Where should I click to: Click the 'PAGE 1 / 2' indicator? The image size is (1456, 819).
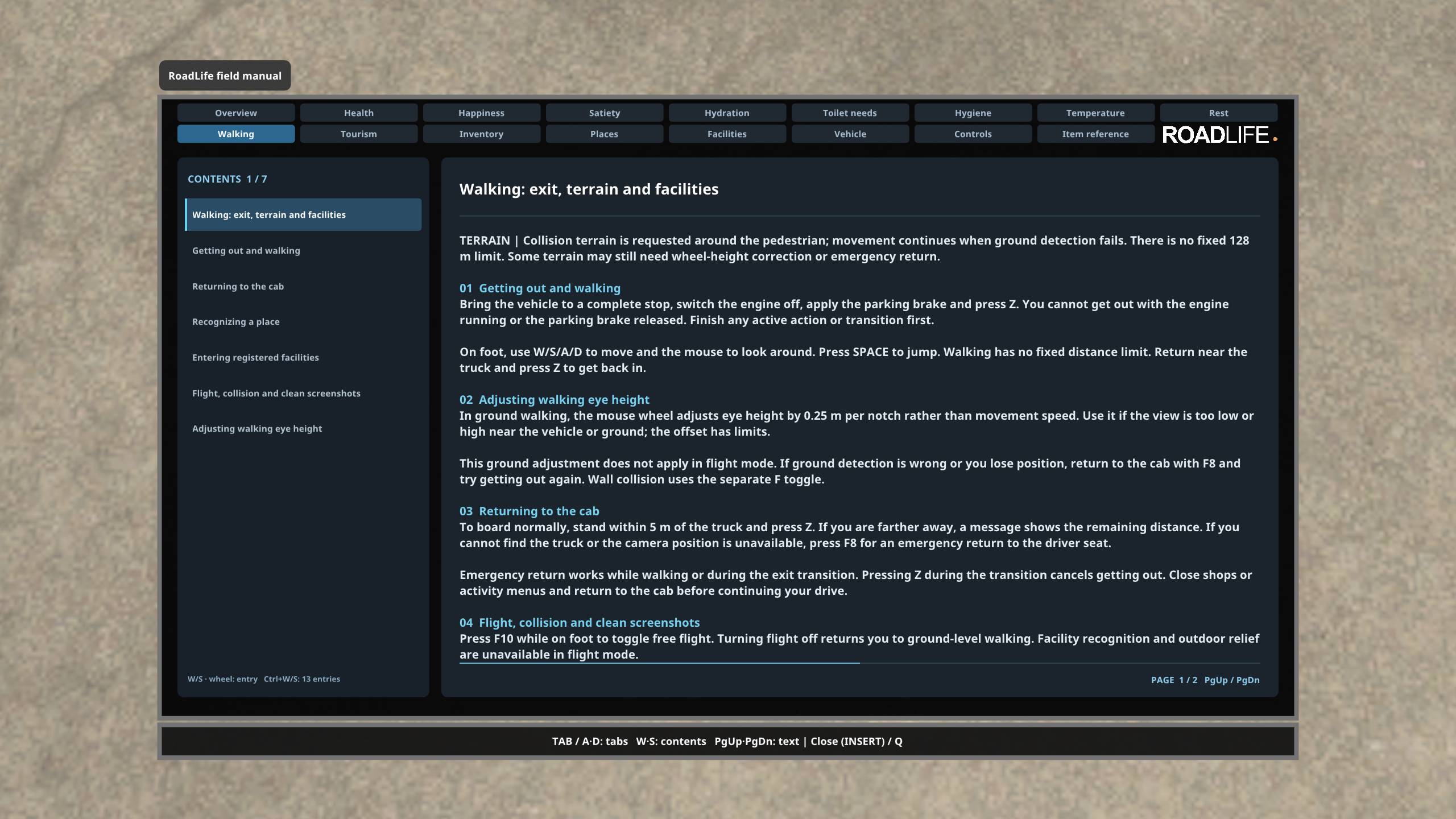click(1174, 680)
